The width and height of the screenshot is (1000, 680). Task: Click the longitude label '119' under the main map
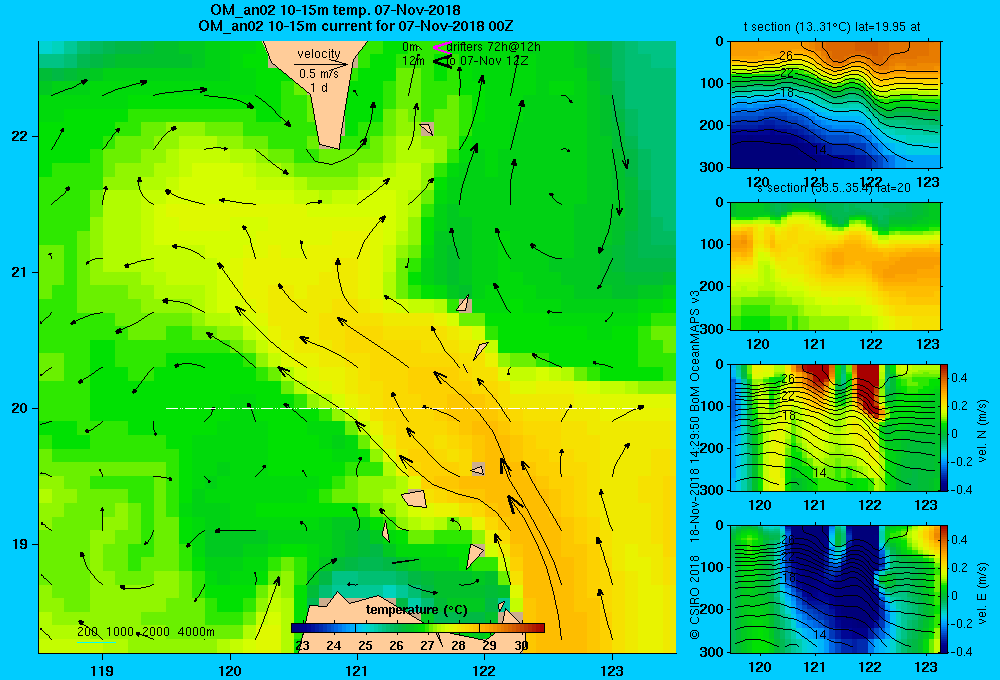(x=102, y=670)
